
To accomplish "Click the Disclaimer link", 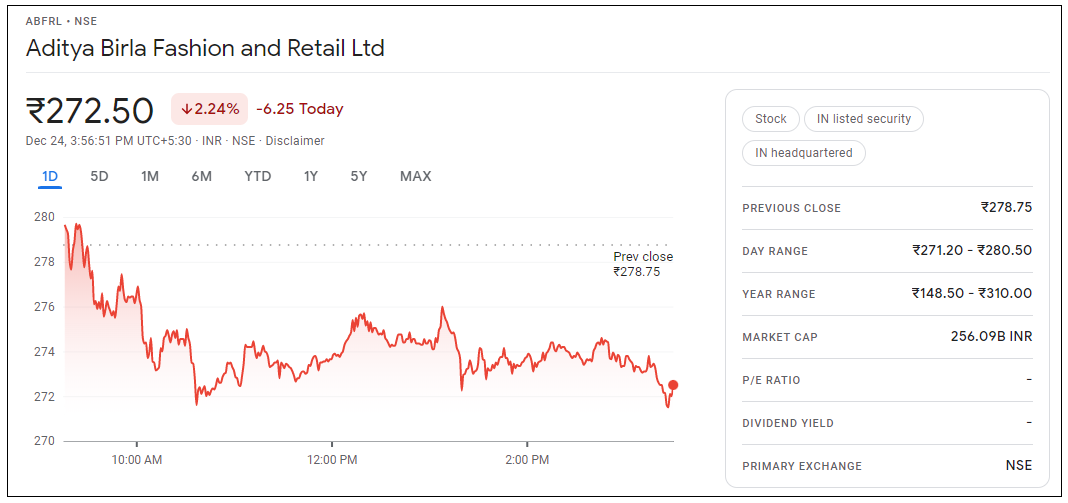I will [x=295, y=141].
